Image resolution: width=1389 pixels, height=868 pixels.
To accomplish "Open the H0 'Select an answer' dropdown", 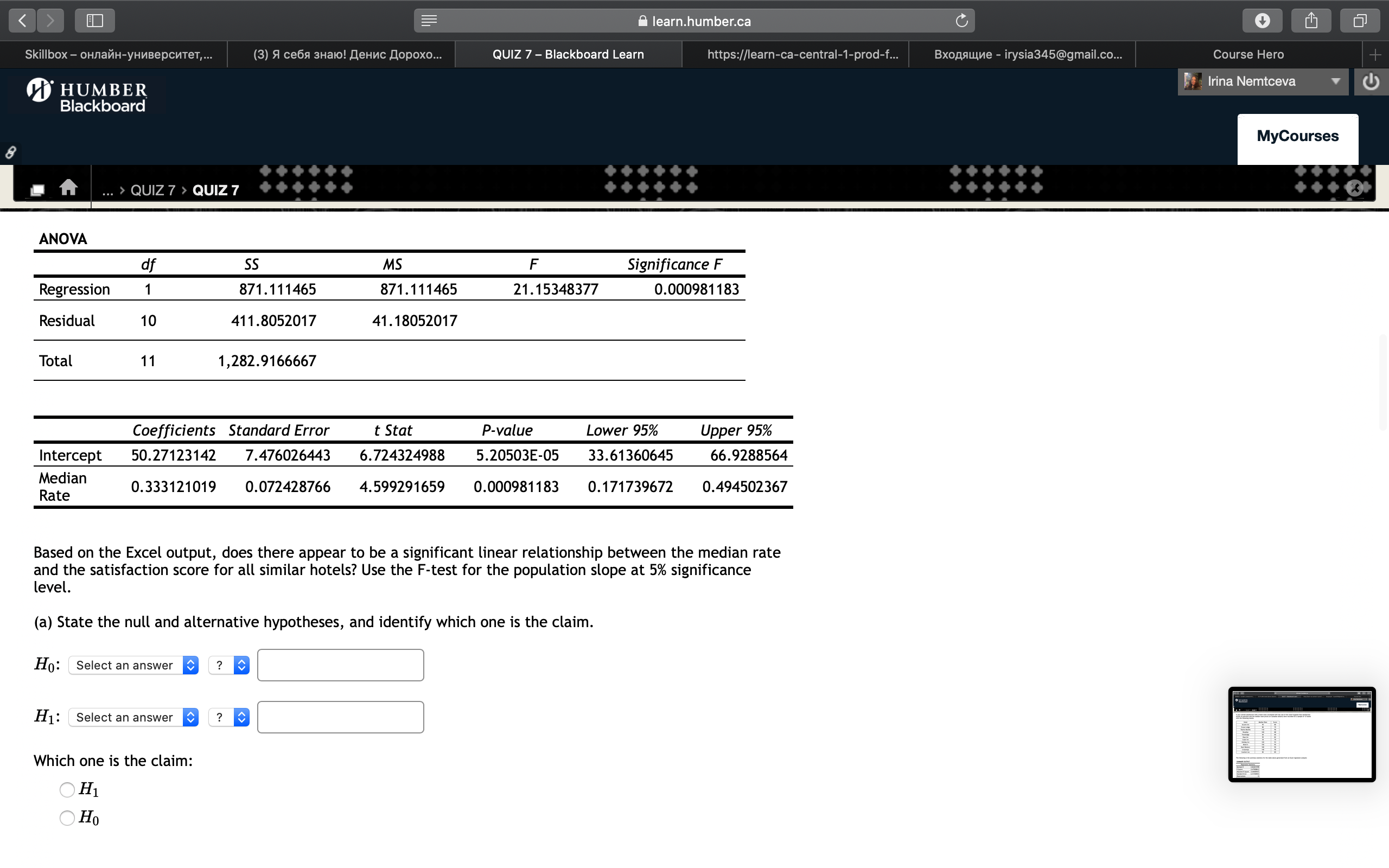I will pos(133,665).
